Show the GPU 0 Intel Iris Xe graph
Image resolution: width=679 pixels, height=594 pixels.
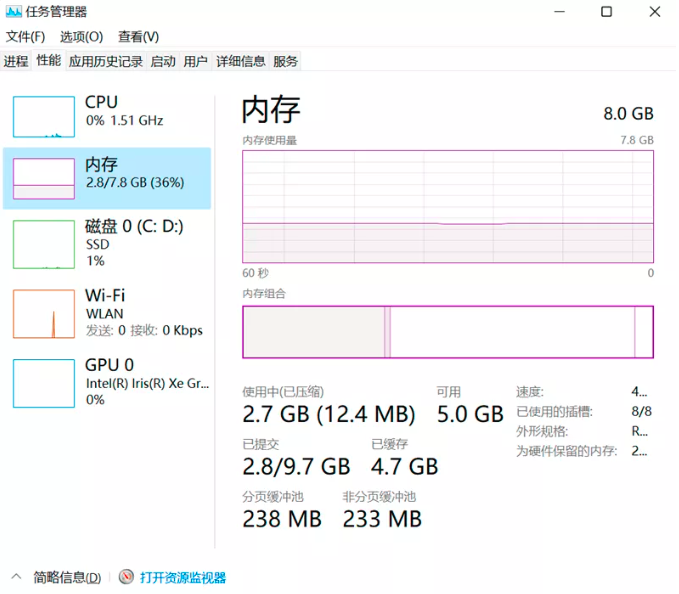tap(44, 382)
